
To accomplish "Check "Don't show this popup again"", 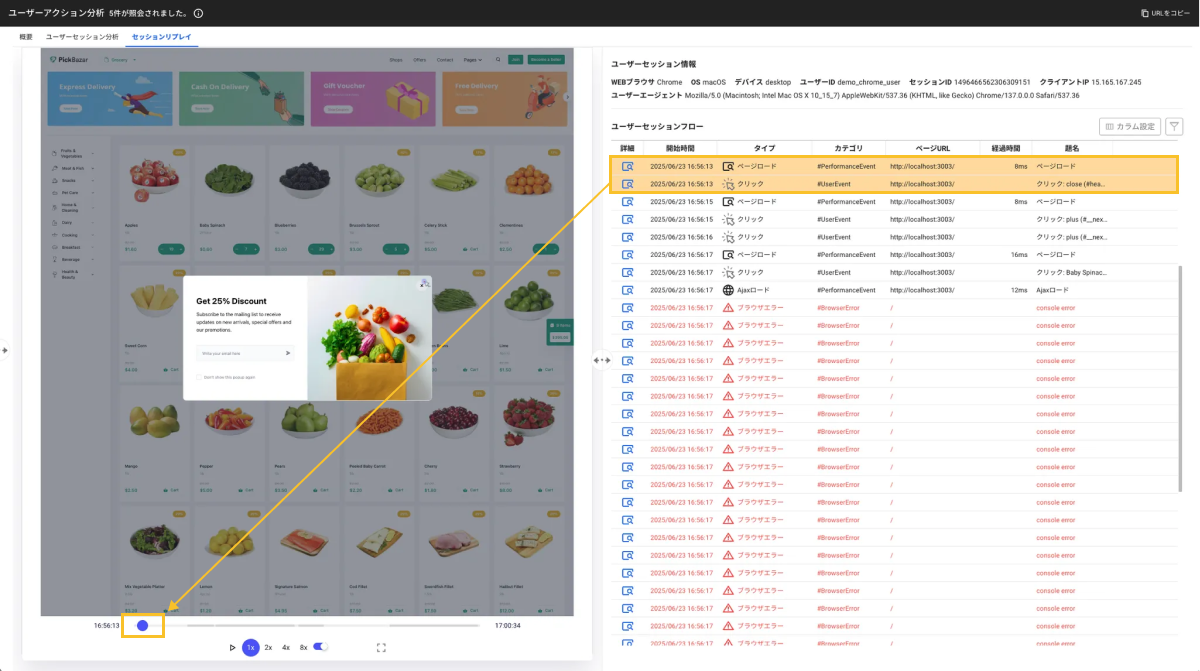I will (x=199, y=377).
